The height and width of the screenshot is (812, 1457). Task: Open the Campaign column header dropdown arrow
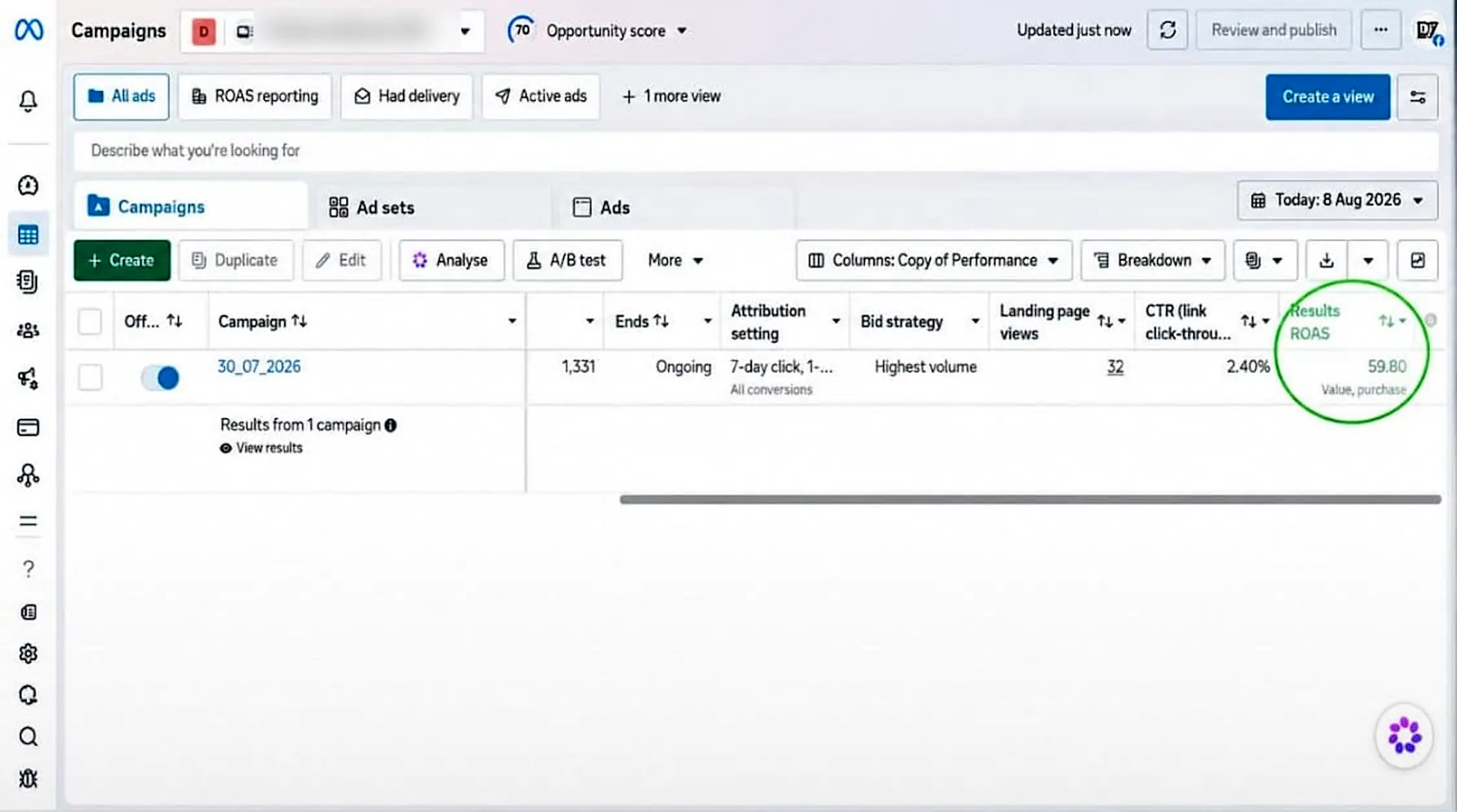point(512,321)
